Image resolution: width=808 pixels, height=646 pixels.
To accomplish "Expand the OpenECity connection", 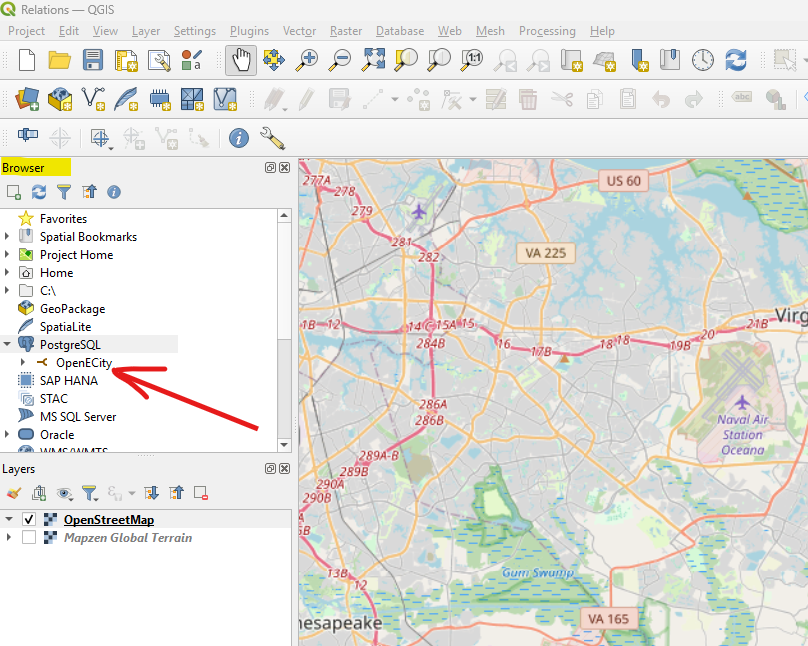I will 23,362.
